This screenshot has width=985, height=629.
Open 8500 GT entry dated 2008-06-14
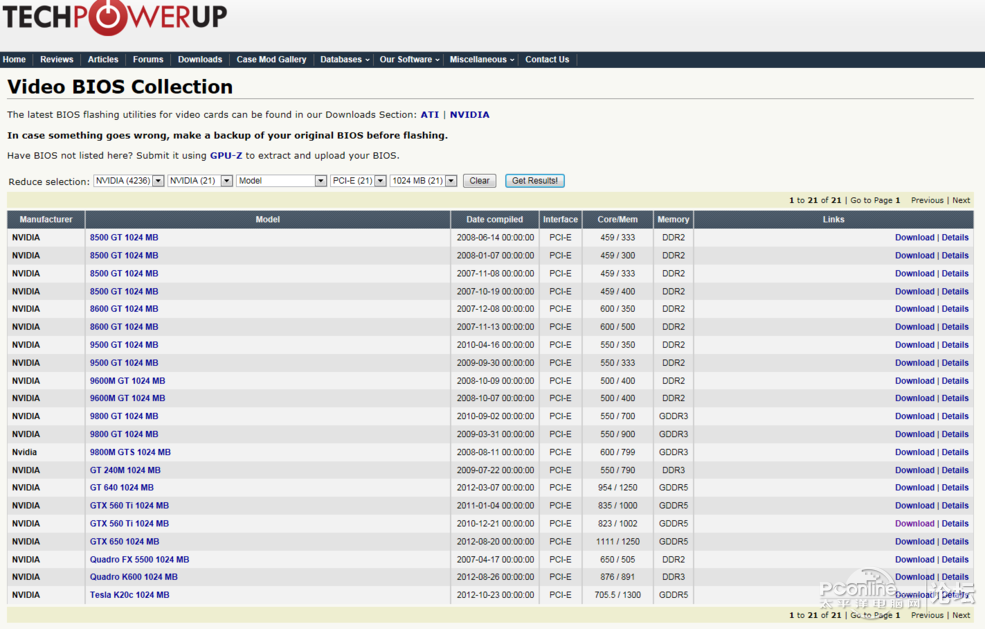coord(124,238)
